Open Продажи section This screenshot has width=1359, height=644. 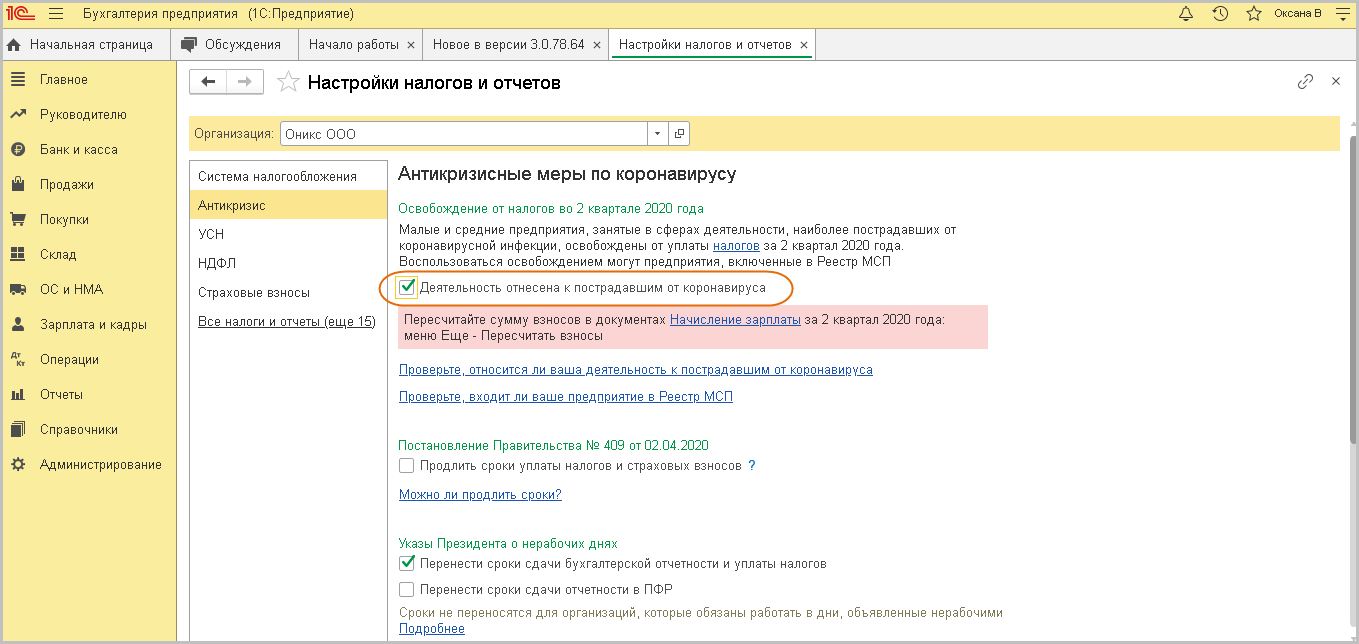pyautogui.click(x=88, y=185)
